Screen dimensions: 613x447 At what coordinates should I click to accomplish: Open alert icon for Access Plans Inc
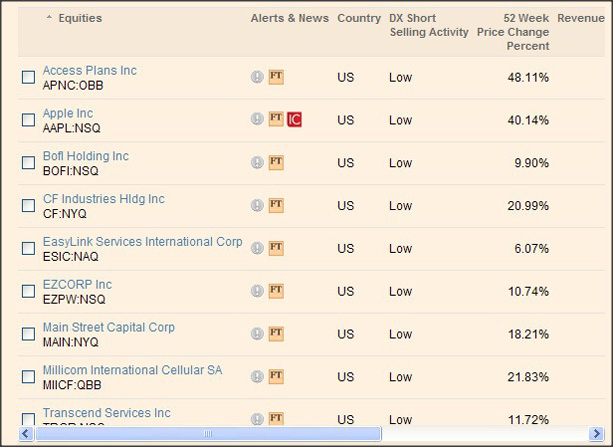tap(257, 77)
